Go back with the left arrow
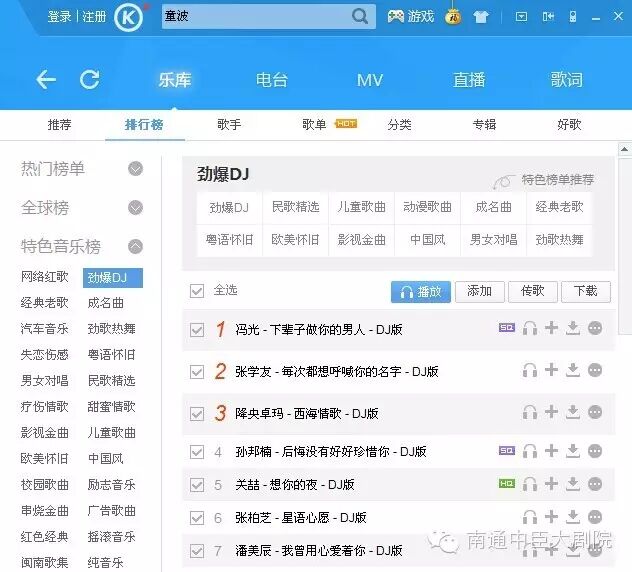This screenshot has width=632, height=572. [x=46, y=79]
